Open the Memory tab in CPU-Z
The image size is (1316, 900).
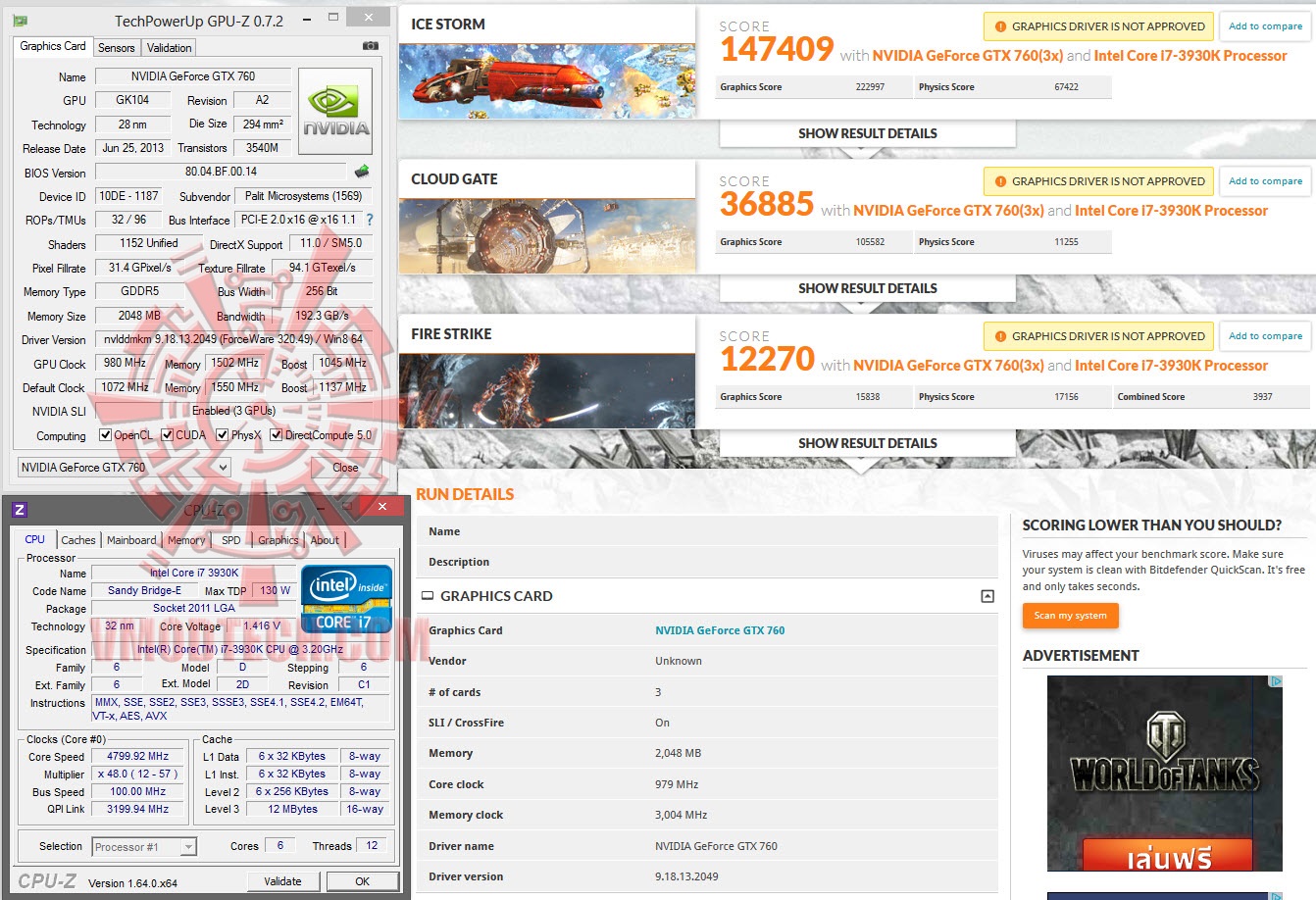(186, 540)
